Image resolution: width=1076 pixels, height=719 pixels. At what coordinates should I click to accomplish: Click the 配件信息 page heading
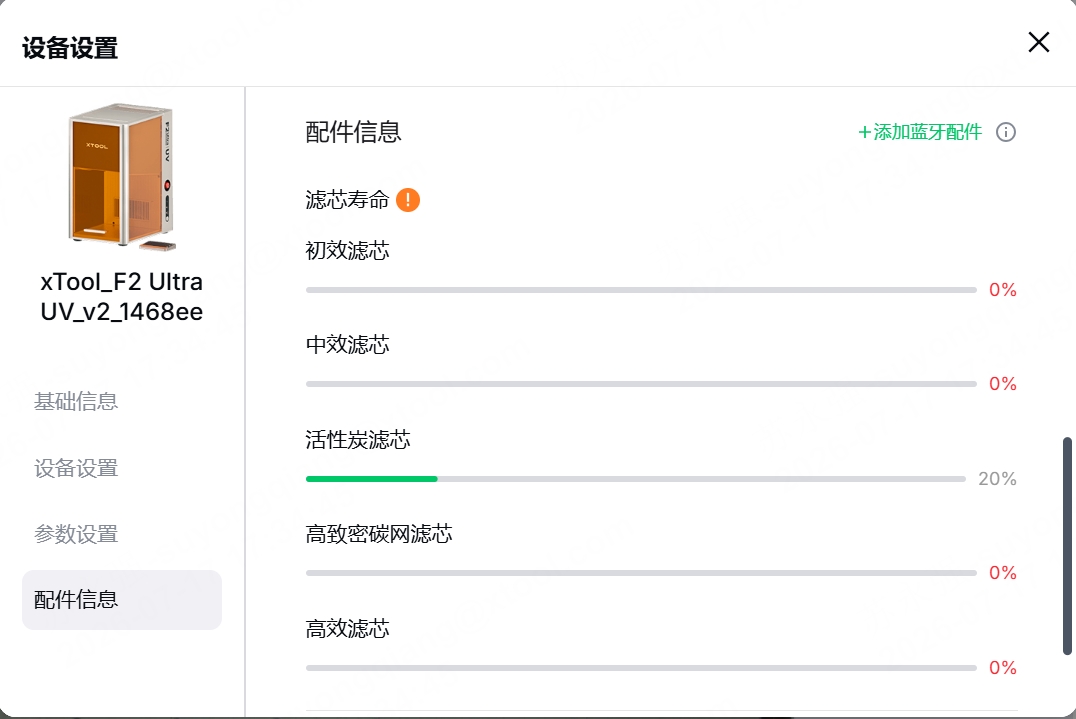(353, 132)
